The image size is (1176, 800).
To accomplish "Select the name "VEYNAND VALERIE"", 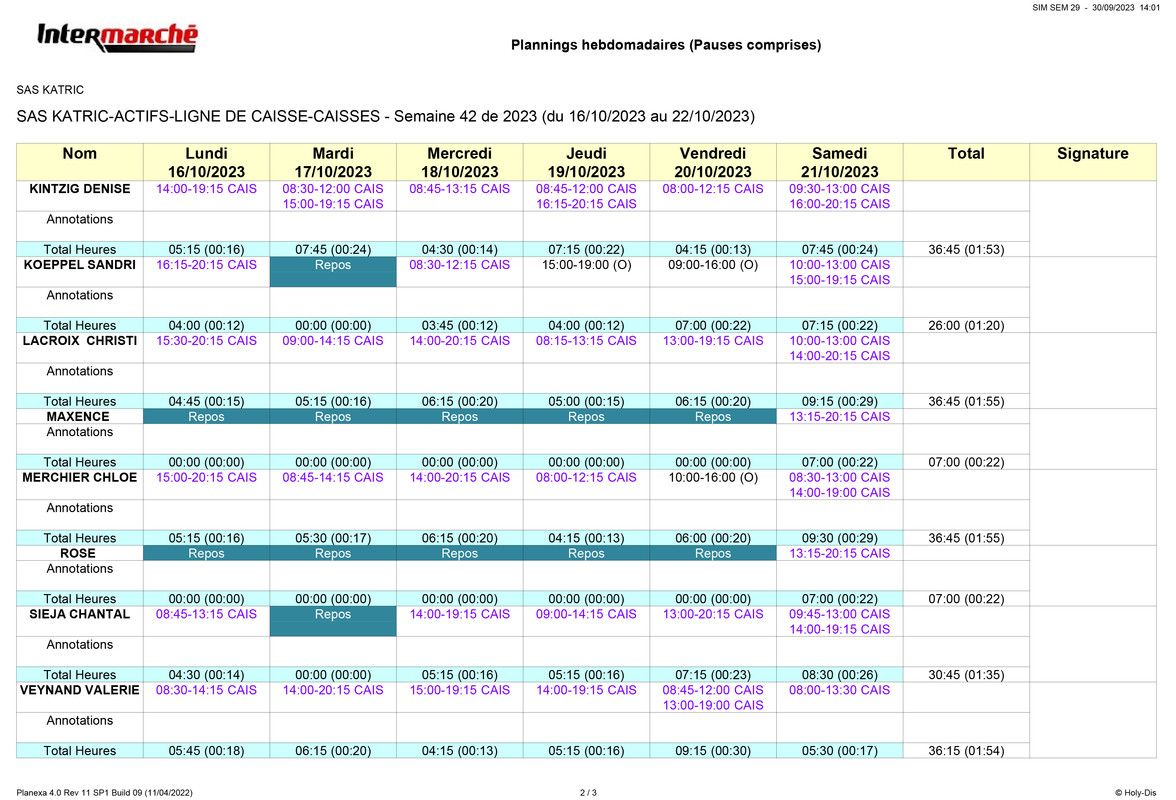I will tap(80, 690).
